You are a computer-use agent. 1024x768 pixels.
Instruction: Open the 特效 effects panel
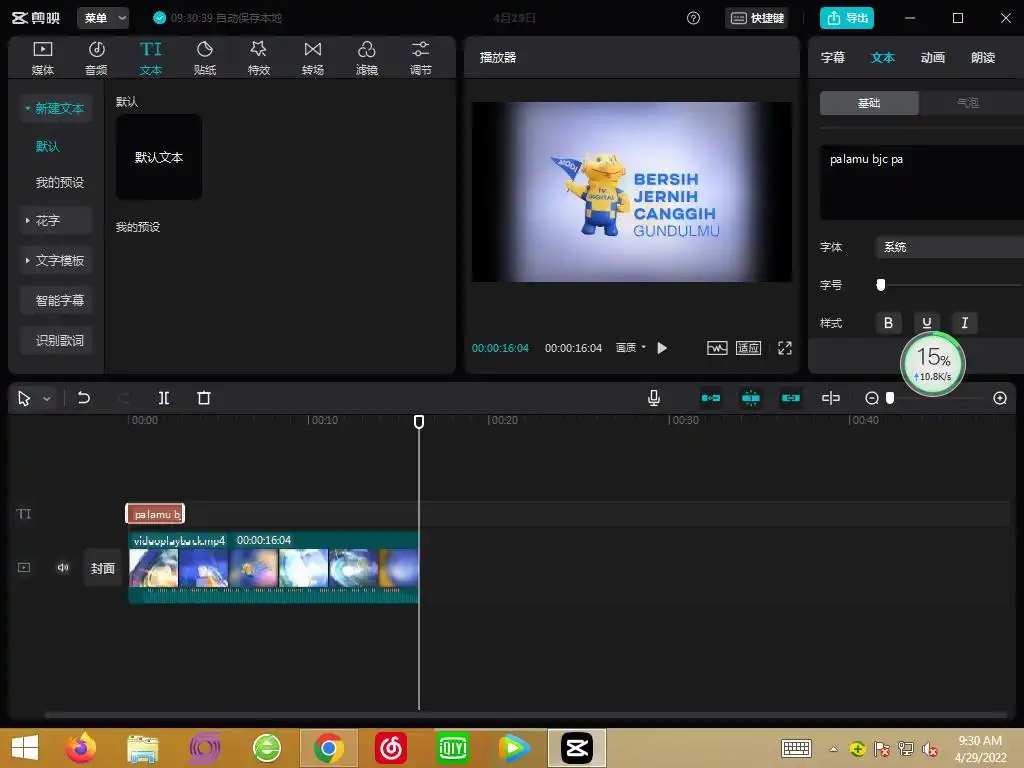pyautogui.click(x=259, y=57)
